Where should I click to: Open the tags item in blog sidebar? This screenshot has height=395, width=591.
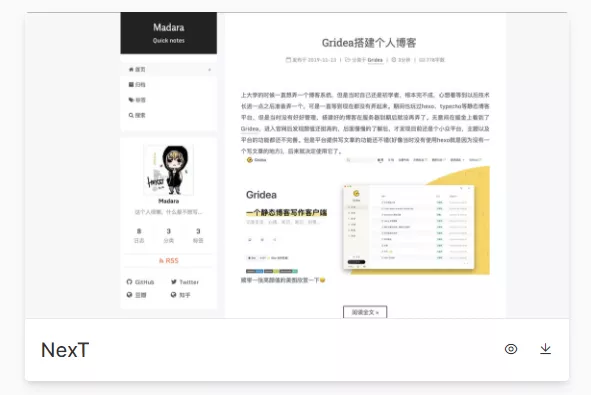coord(168,100)
